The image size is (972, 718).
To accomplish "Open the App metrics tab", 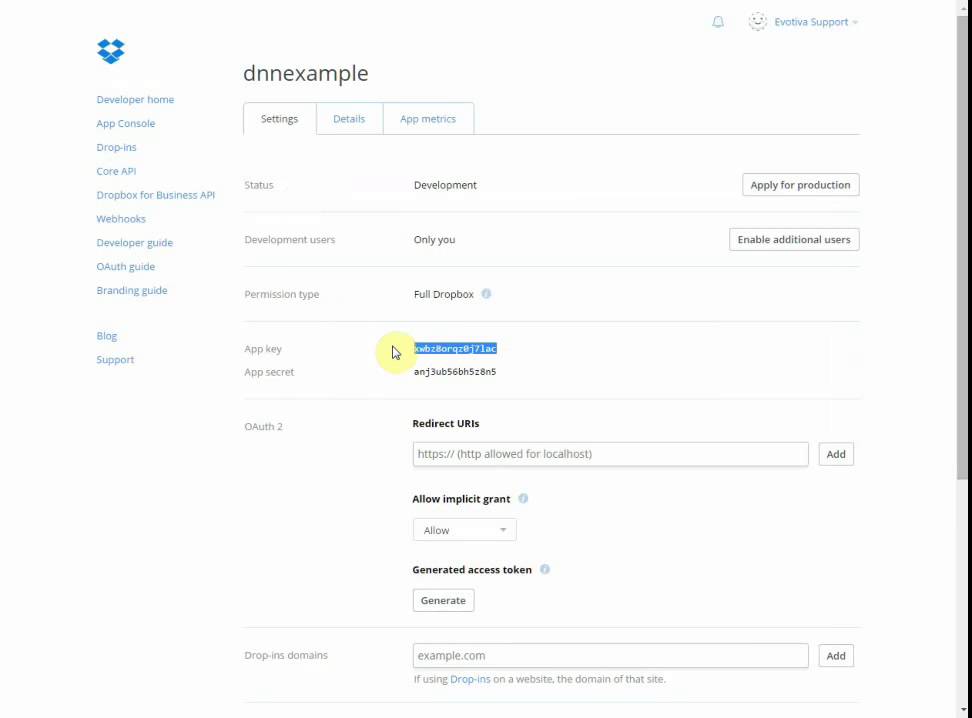I will coord(428,118).
